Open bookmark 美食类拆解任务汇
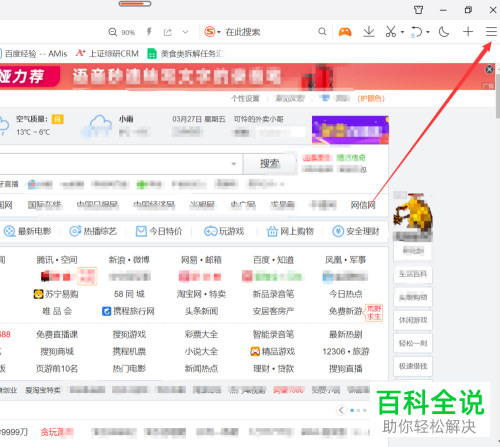 click(186, 54)
